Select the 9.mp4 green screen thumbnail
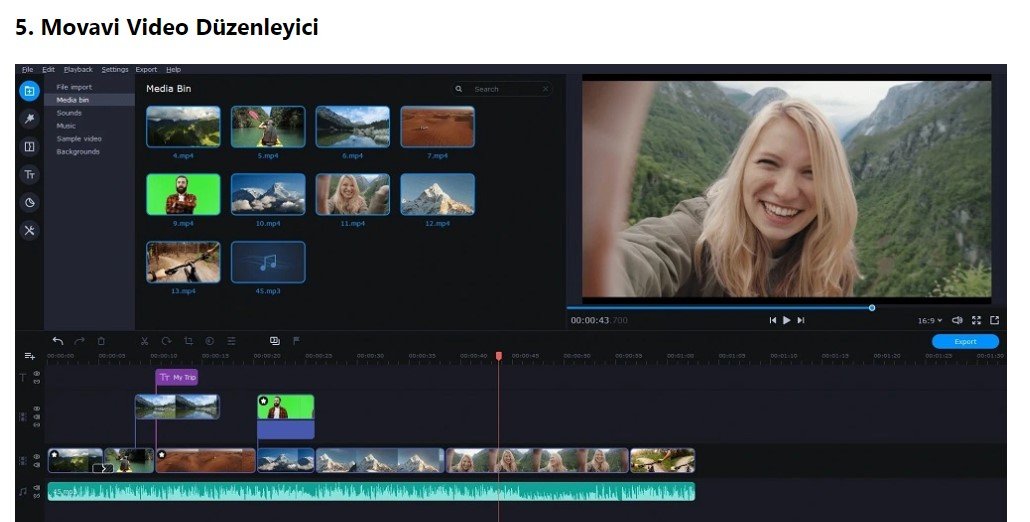Screen dimensions: 1030x522 183,195
